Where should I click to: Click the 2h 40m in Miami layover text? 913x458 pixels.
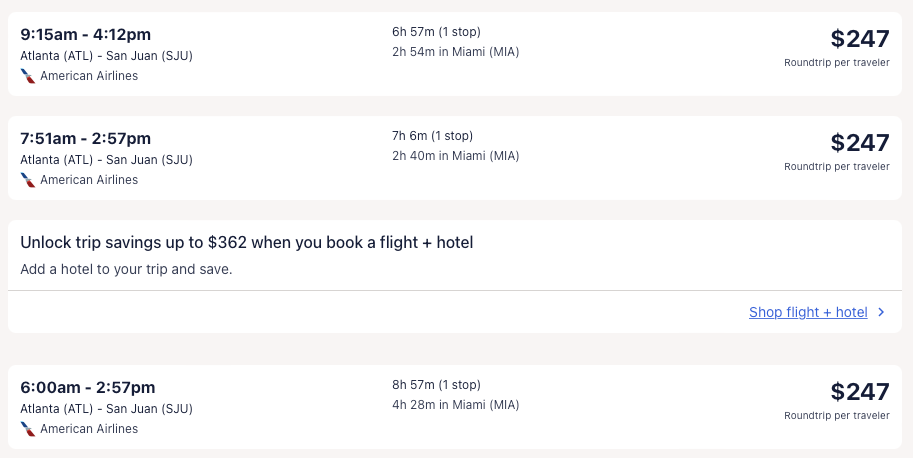tap(455, 156)
